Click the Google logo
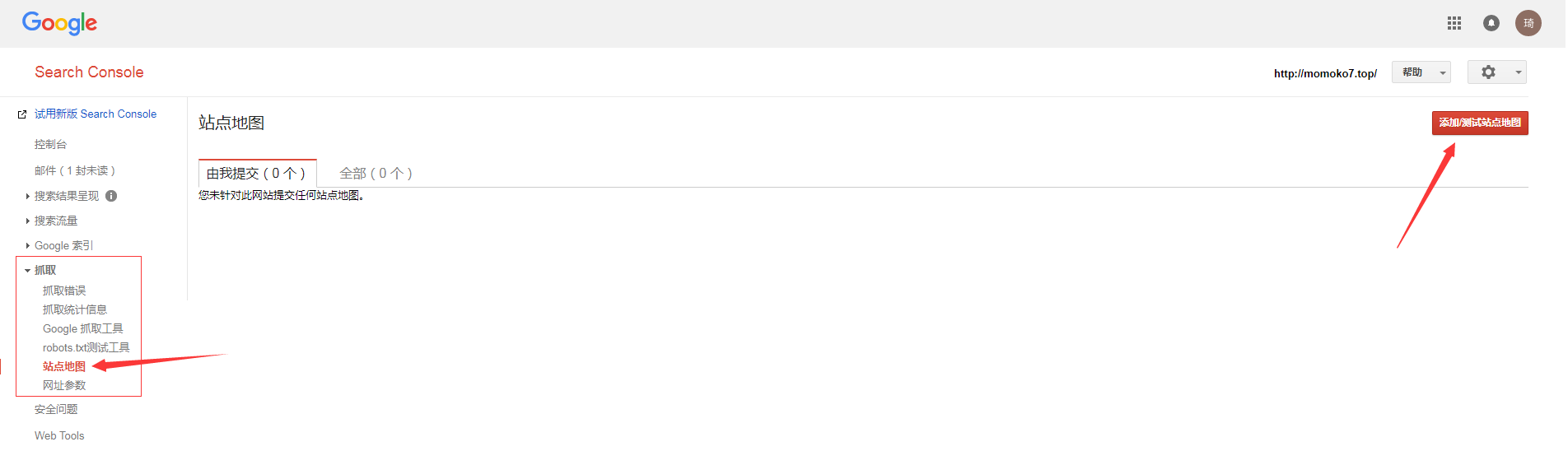The width and height of the screenshot is (1568, 465). [59, 23]
